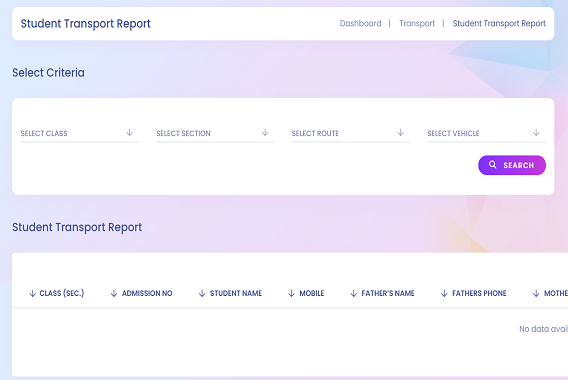Viewport: 568px width, 380px height.
Task: Sort by Mobile arrow icon
Action: click(x=291, y=293)
